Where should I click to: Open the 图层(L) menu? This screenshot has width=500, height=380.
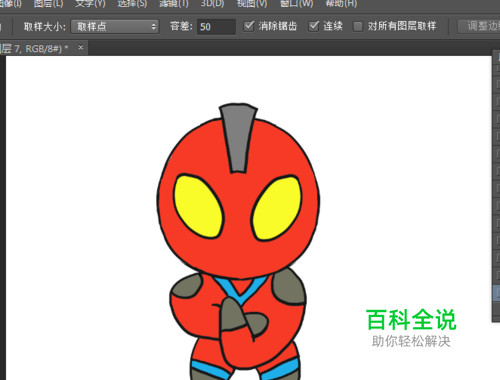(48, 3)
